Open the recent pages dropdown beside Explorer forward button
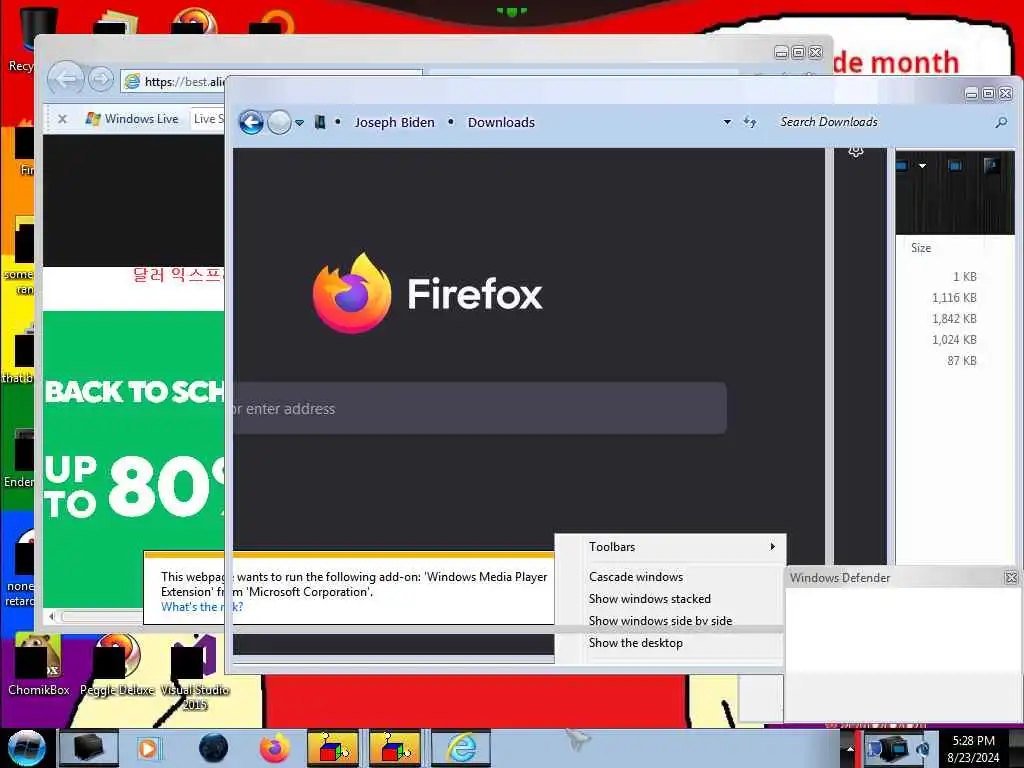This screenshot has height=768, width=1024. pyautogui.click(x=299, y=122)
